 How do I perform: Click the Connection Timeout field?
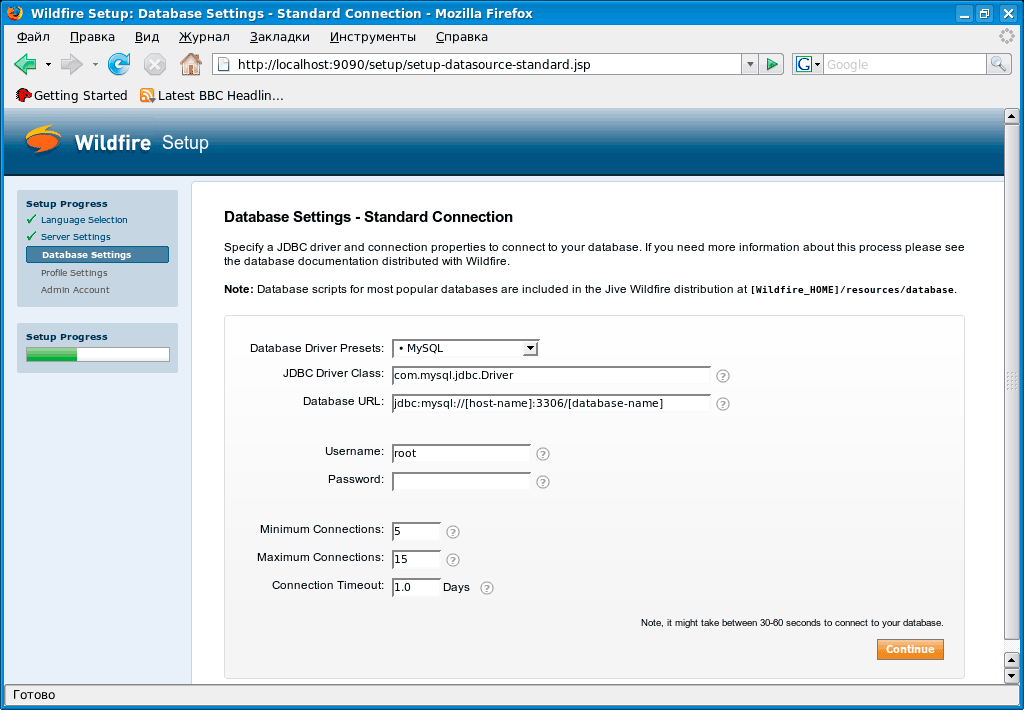(x=416, y=587)
